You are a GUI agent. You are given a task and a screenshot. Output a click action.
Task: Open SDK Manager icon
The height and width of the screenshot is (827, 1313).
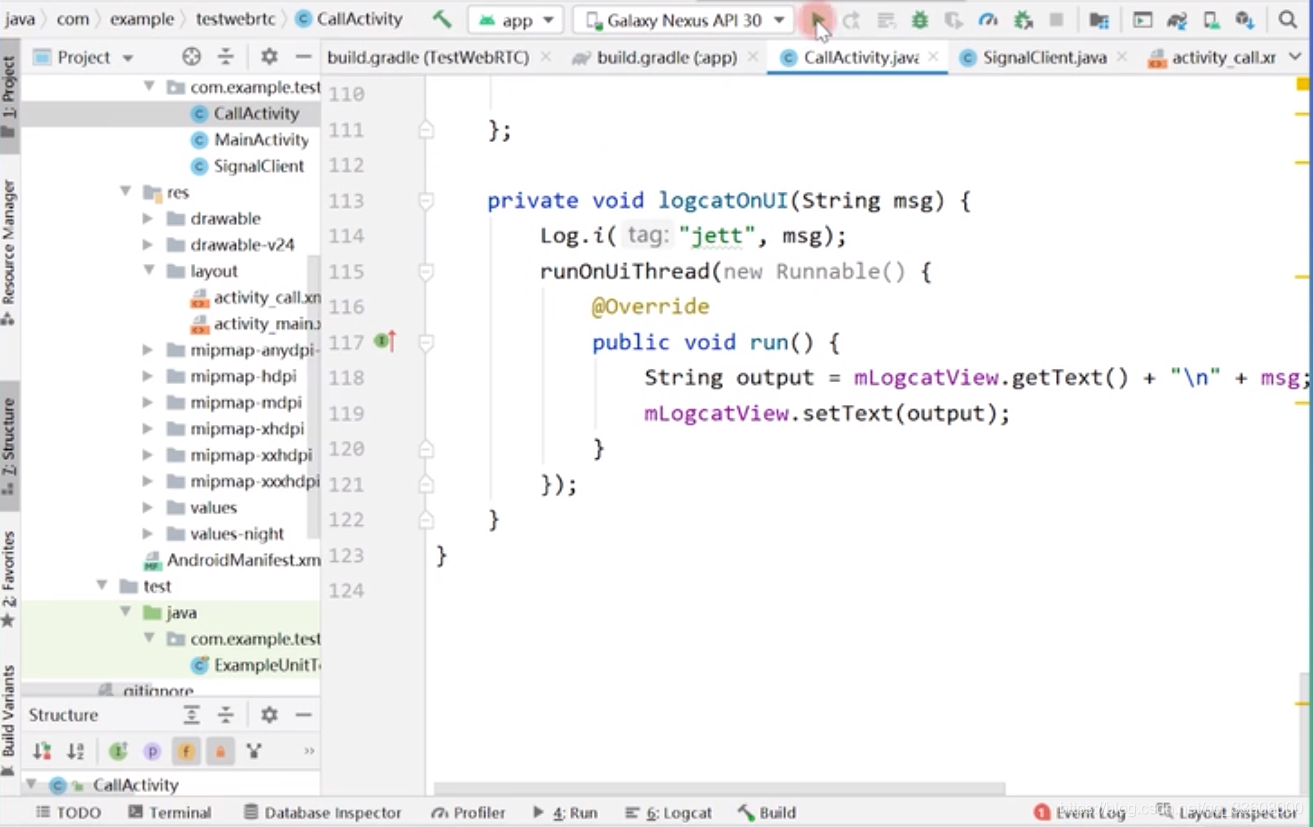pyautogui.click(x=1244, y=20)
